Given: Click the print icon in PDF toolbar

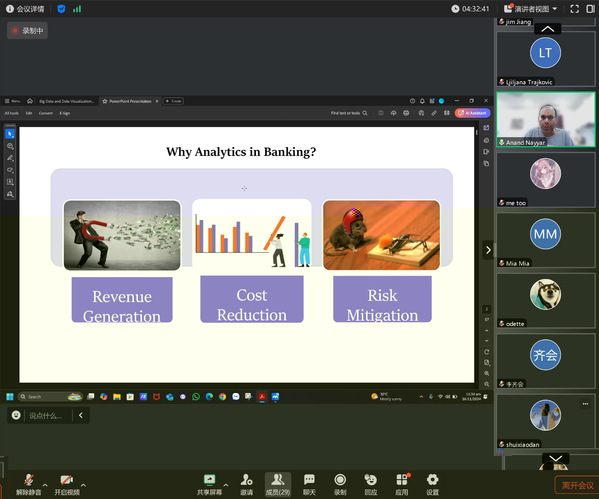Looking at the screenshot, I should pos(406,113).
